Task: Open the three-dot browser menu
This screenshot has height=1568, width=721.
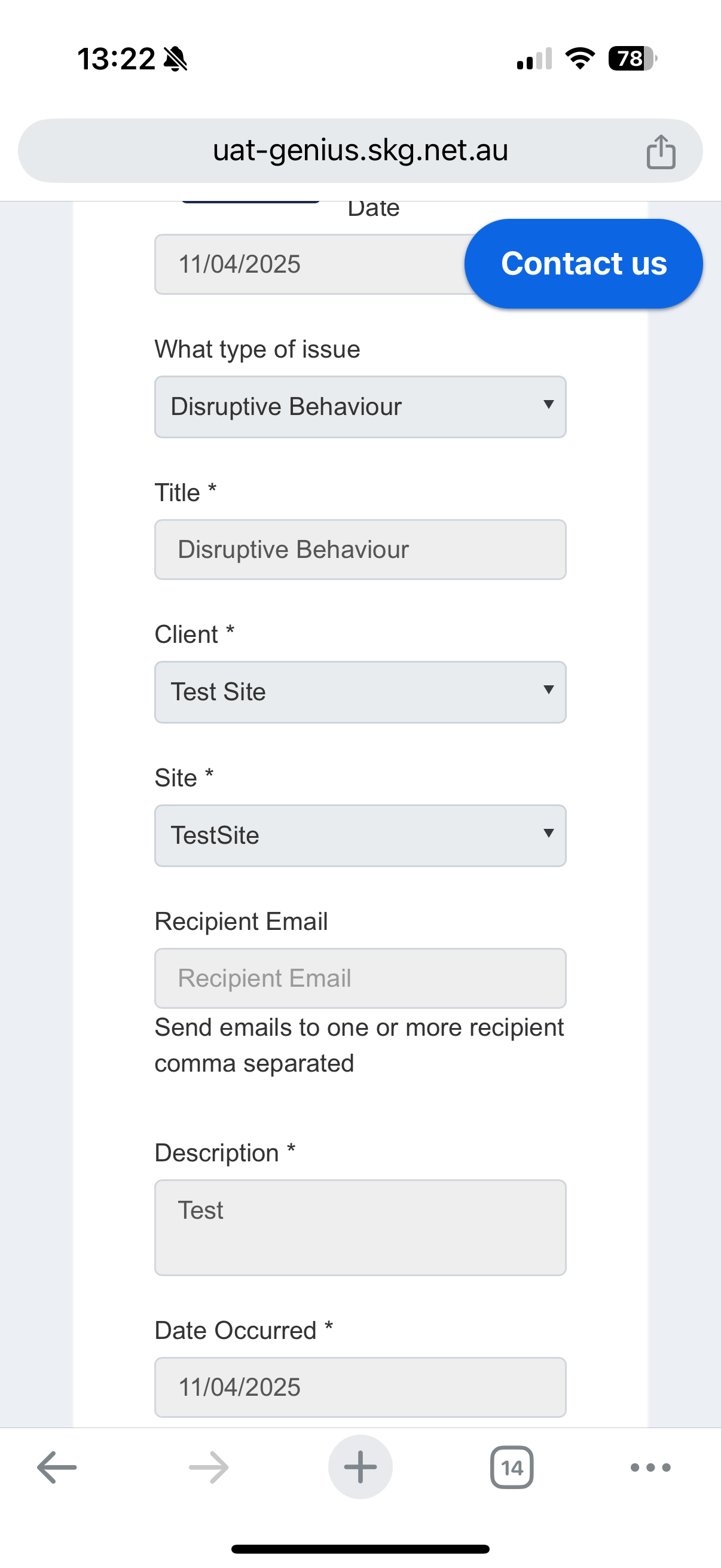Action: [x=650, y=1468]
